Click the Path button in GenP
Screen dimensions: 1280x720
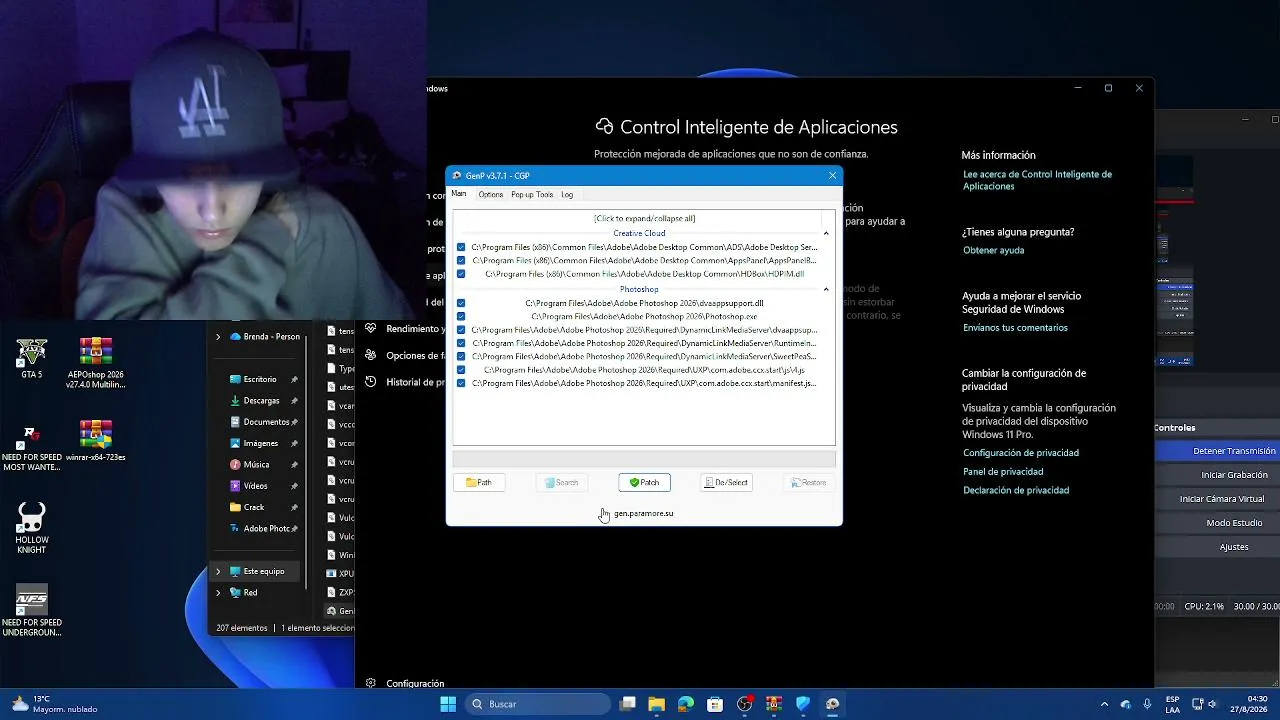[x=479, y=482]
